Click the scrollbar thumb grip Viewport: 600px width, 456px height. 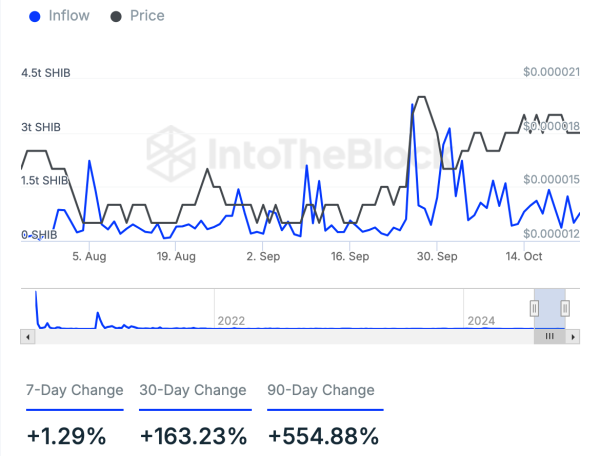tap(549, 337)
